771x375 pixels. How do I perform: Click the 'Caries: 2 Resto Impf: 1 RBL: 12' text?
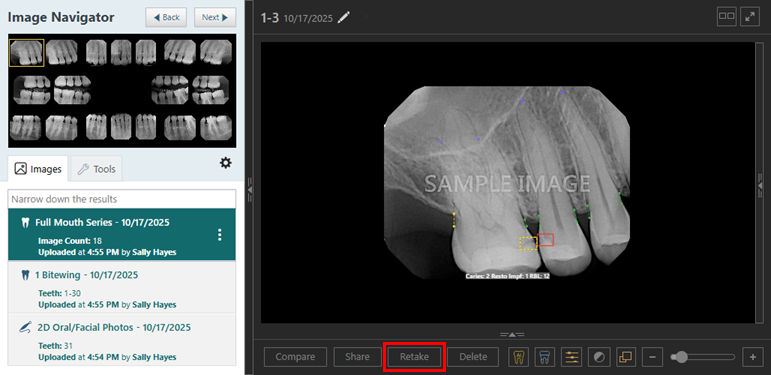507,276
